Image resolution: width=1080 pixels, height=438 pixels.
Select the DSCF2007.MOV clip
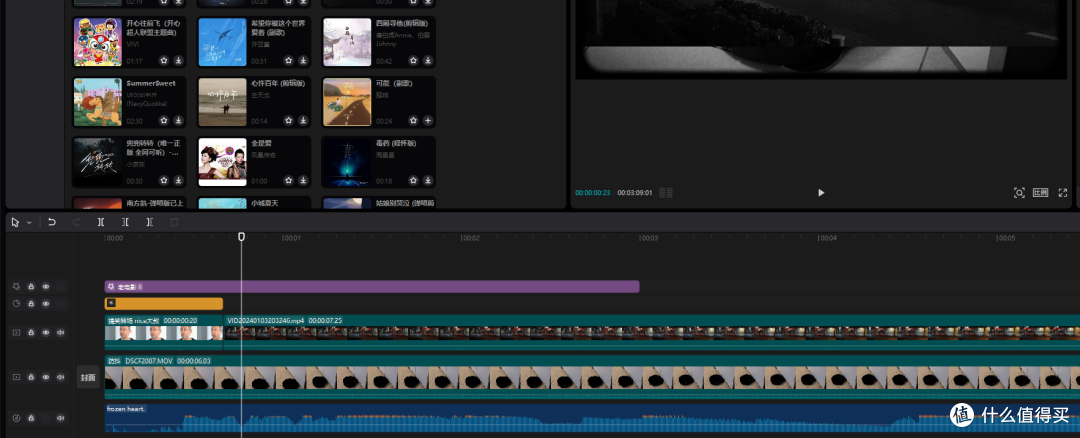pos(592,377)
